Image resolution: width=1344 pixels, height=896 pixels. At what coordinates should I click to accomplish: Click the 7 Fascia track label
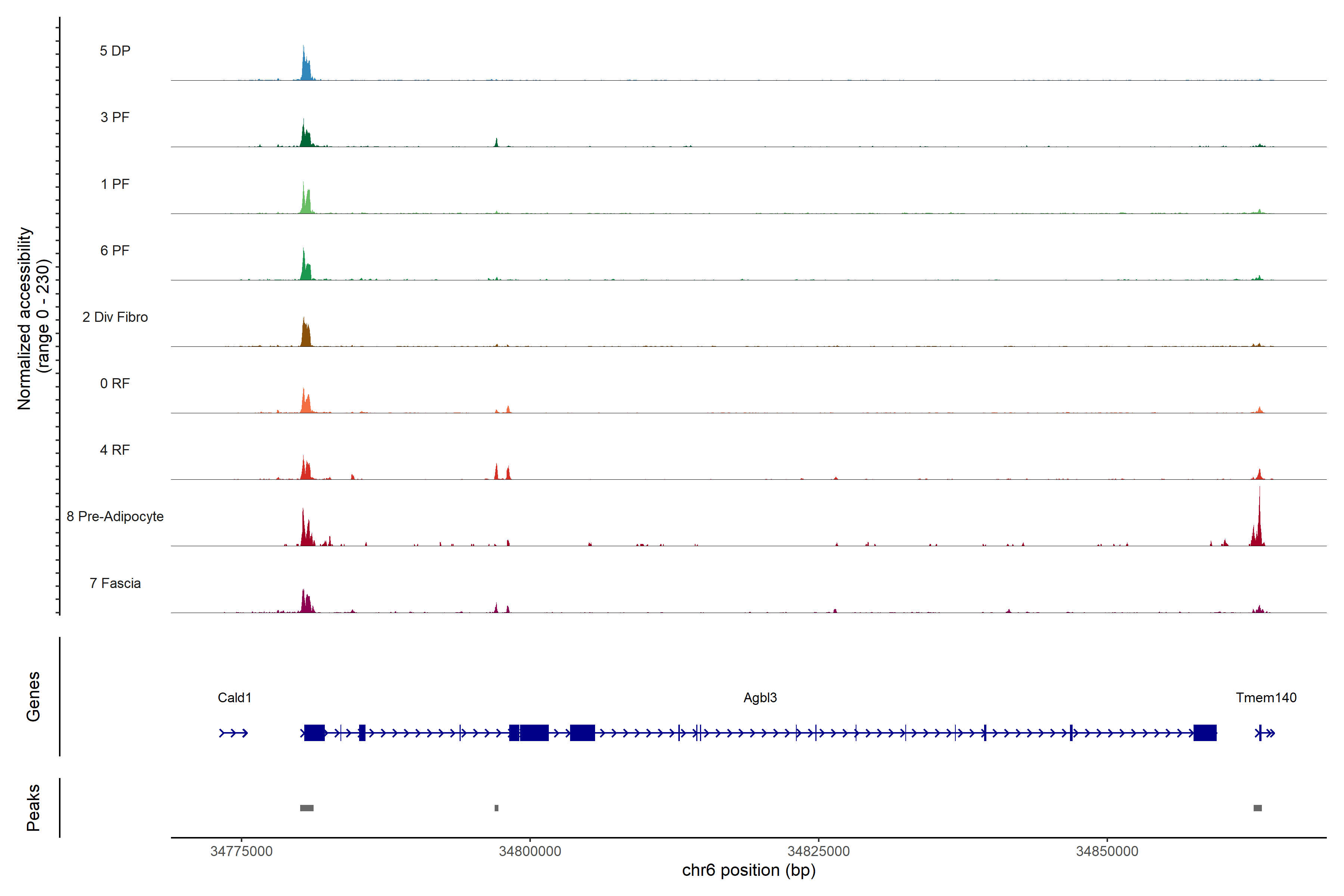coord(115,583)
